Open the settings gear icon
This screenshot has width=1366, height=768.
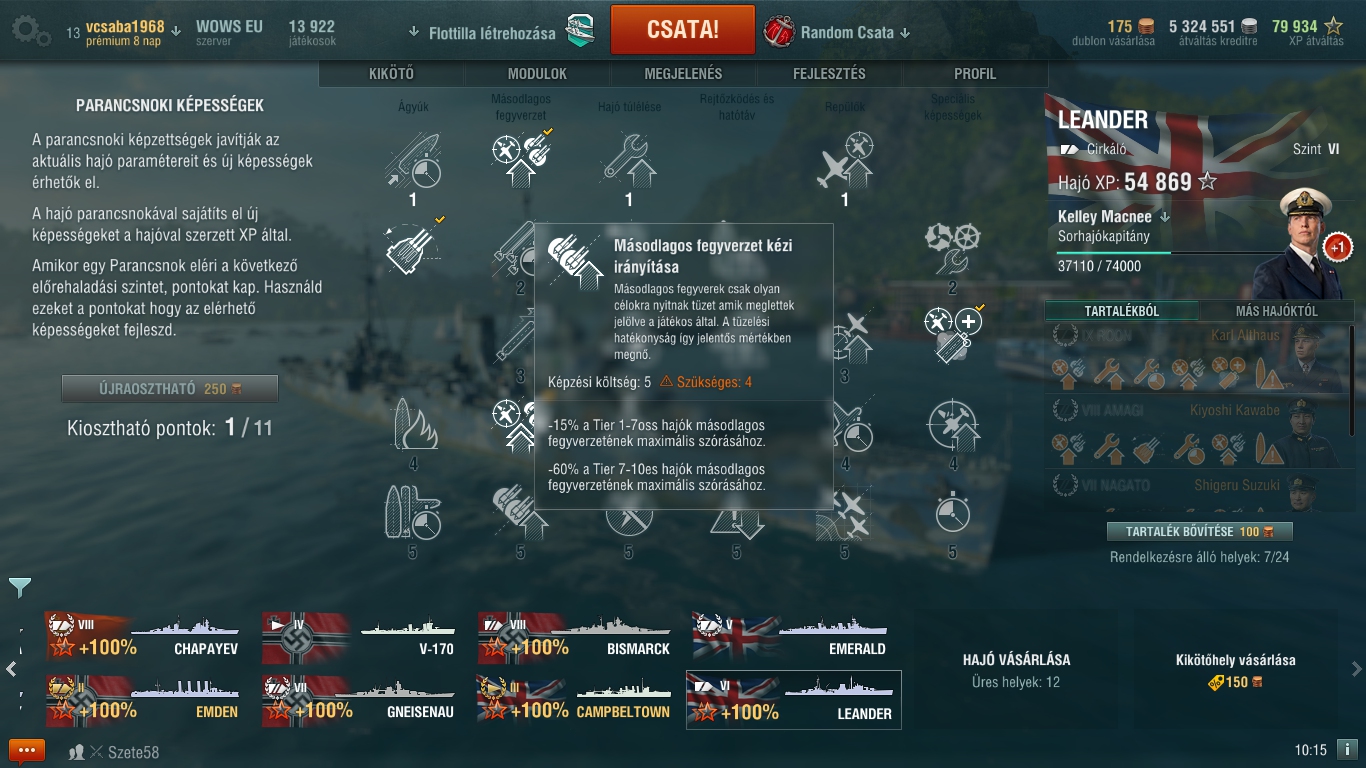31,31
